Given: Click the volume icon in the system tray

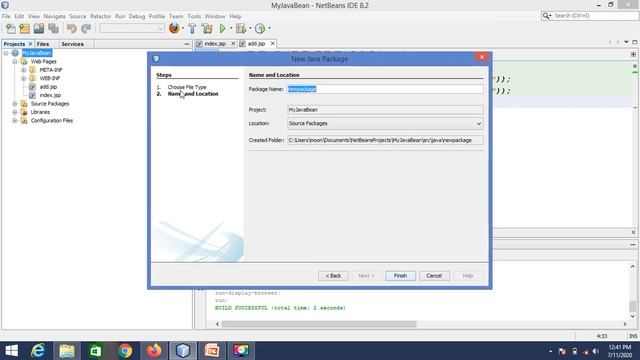Looking at the screenshot, I should tap(596, 351).
